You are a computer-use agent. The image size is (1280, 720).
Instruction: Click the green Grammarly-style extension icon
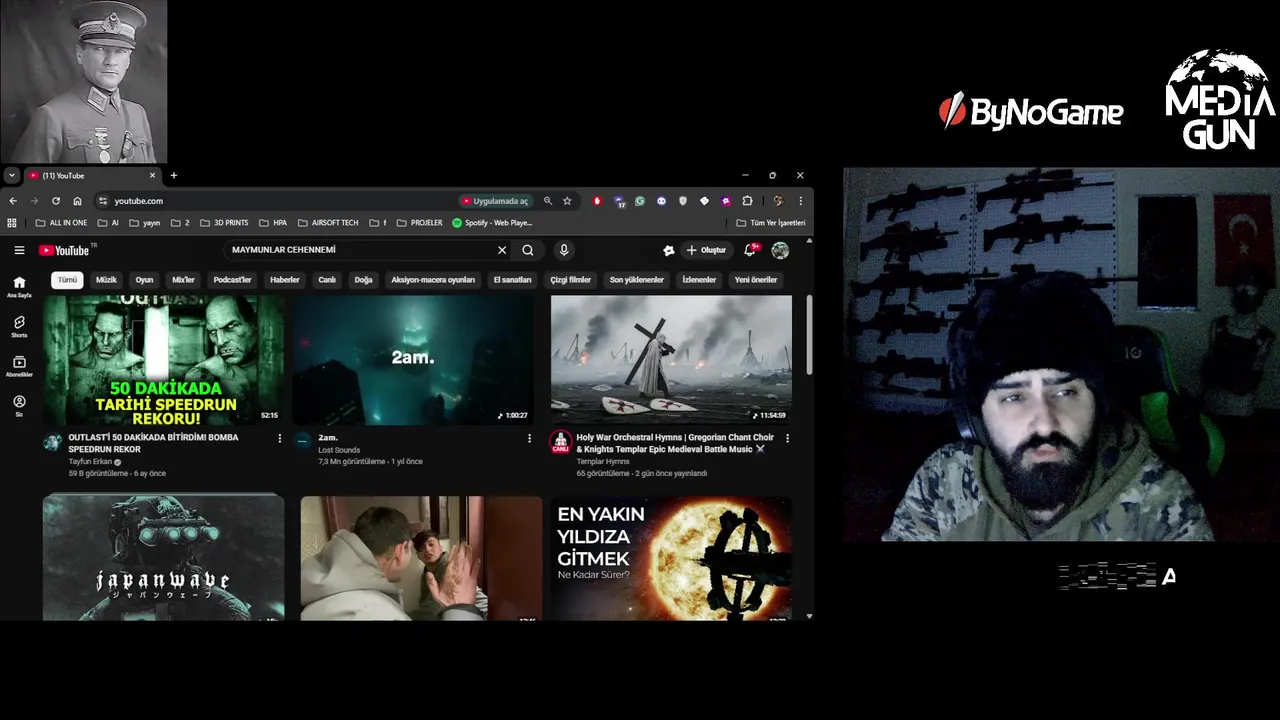coord(640,201)
